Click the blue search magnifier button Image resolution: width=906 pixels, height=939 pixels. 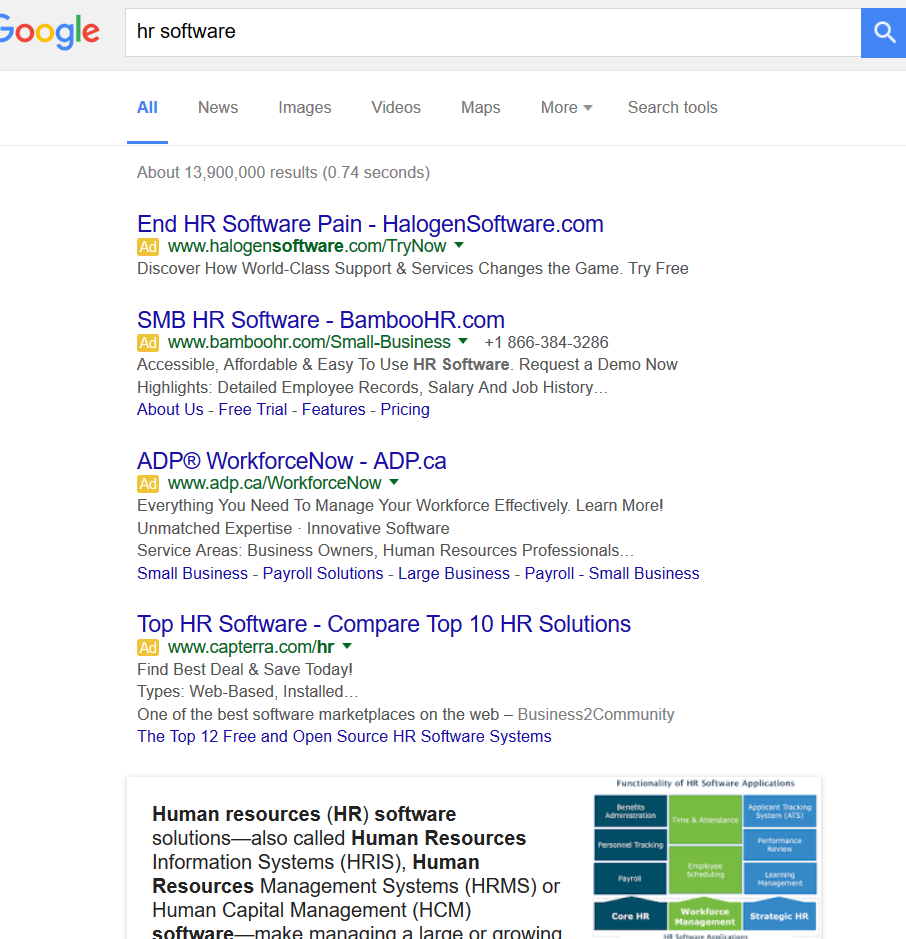(883, 33)
